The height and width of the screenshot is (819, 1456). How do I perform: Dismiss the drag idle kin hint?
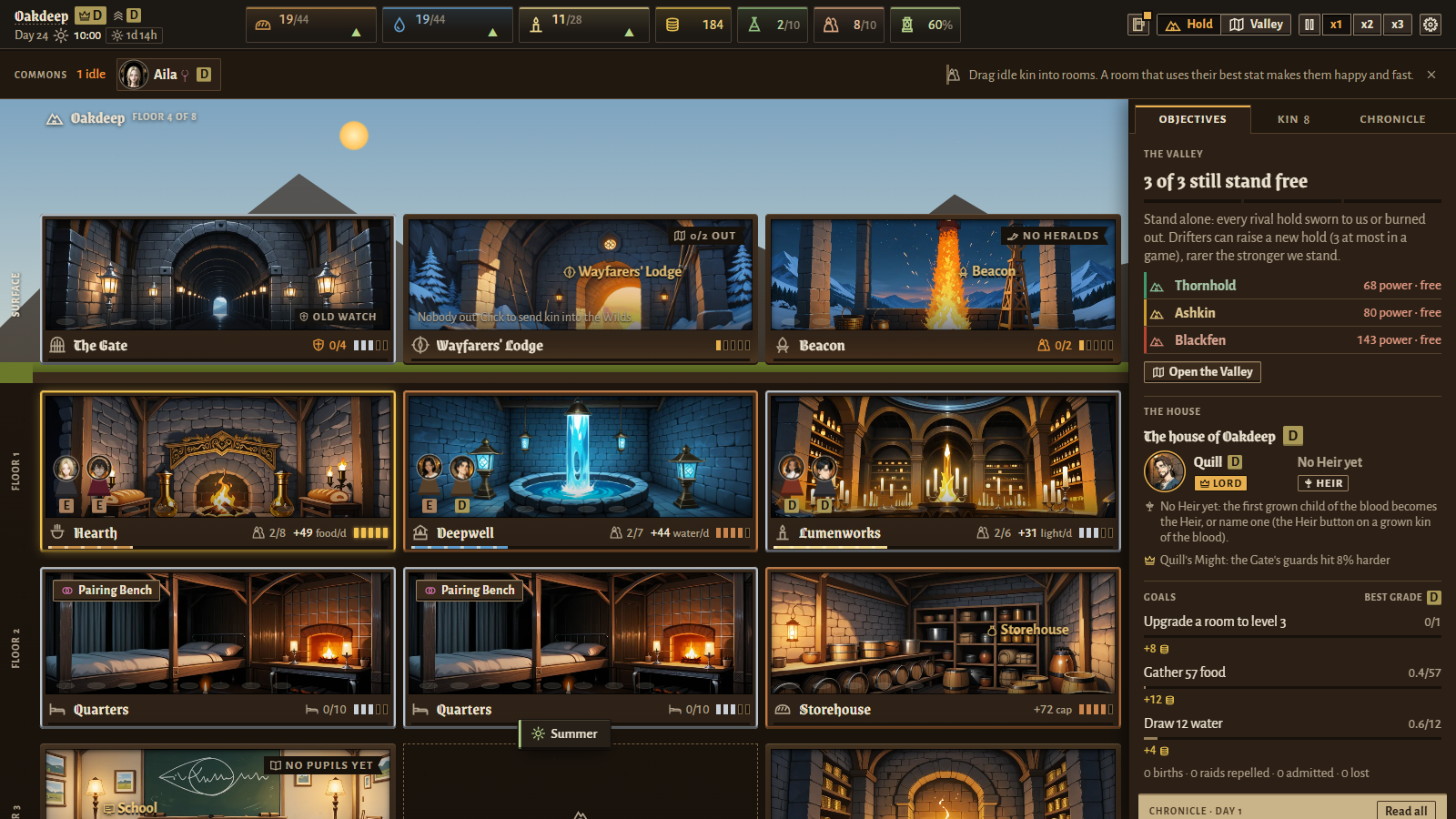pyautogui.click(x=1431, y=75)
